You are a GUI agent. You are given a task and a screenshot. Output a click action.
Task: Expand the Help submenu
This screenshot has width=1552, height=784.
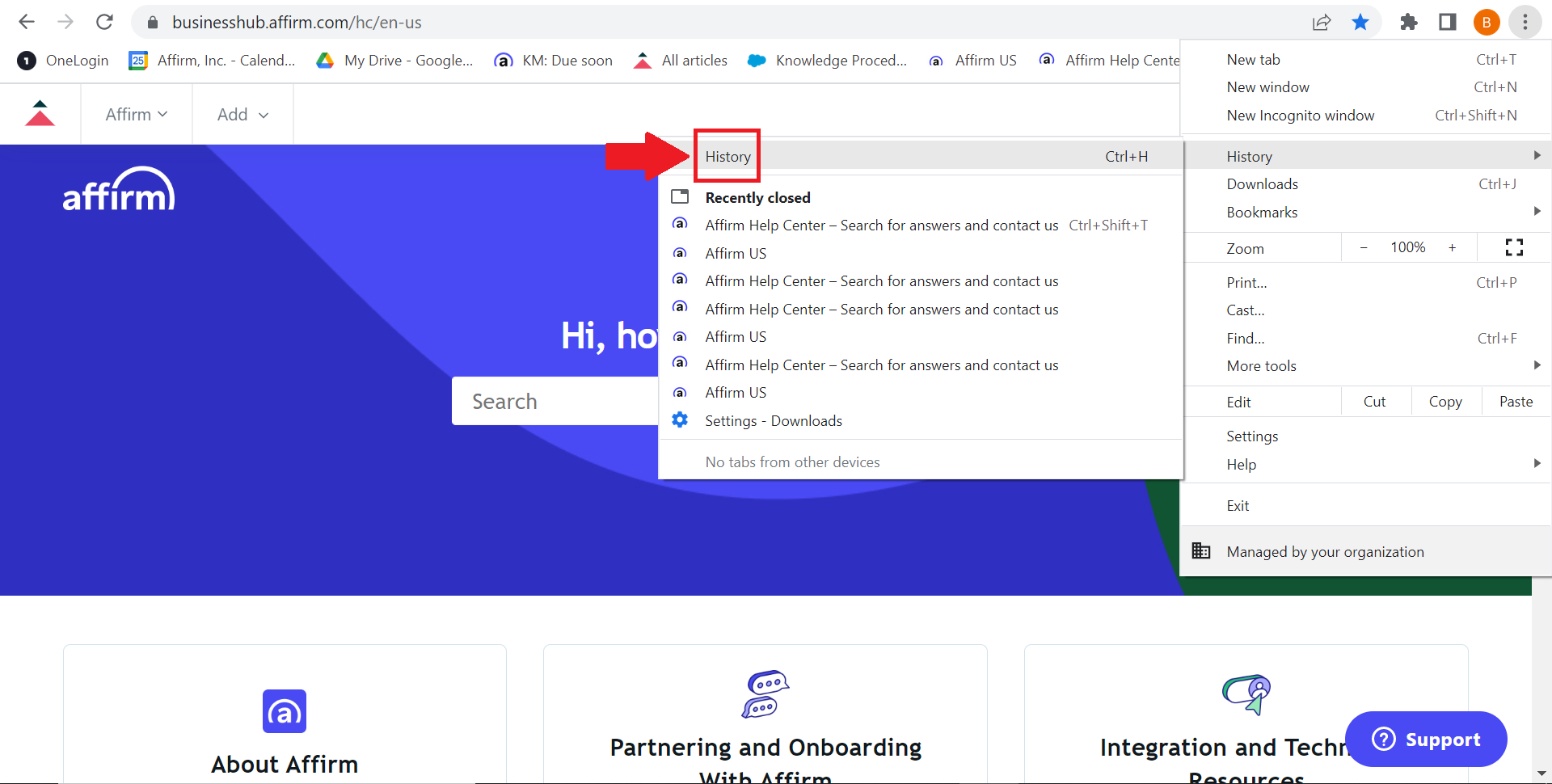coord(1366,464)
